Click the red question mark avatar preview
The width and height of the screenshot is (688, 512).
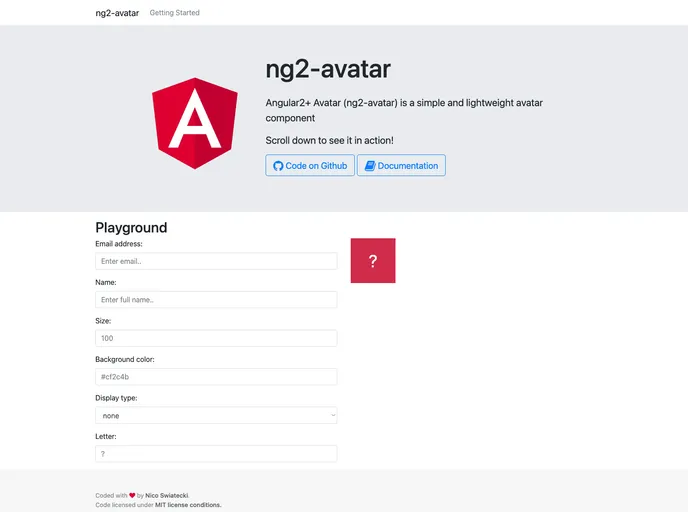pos(373,261)
